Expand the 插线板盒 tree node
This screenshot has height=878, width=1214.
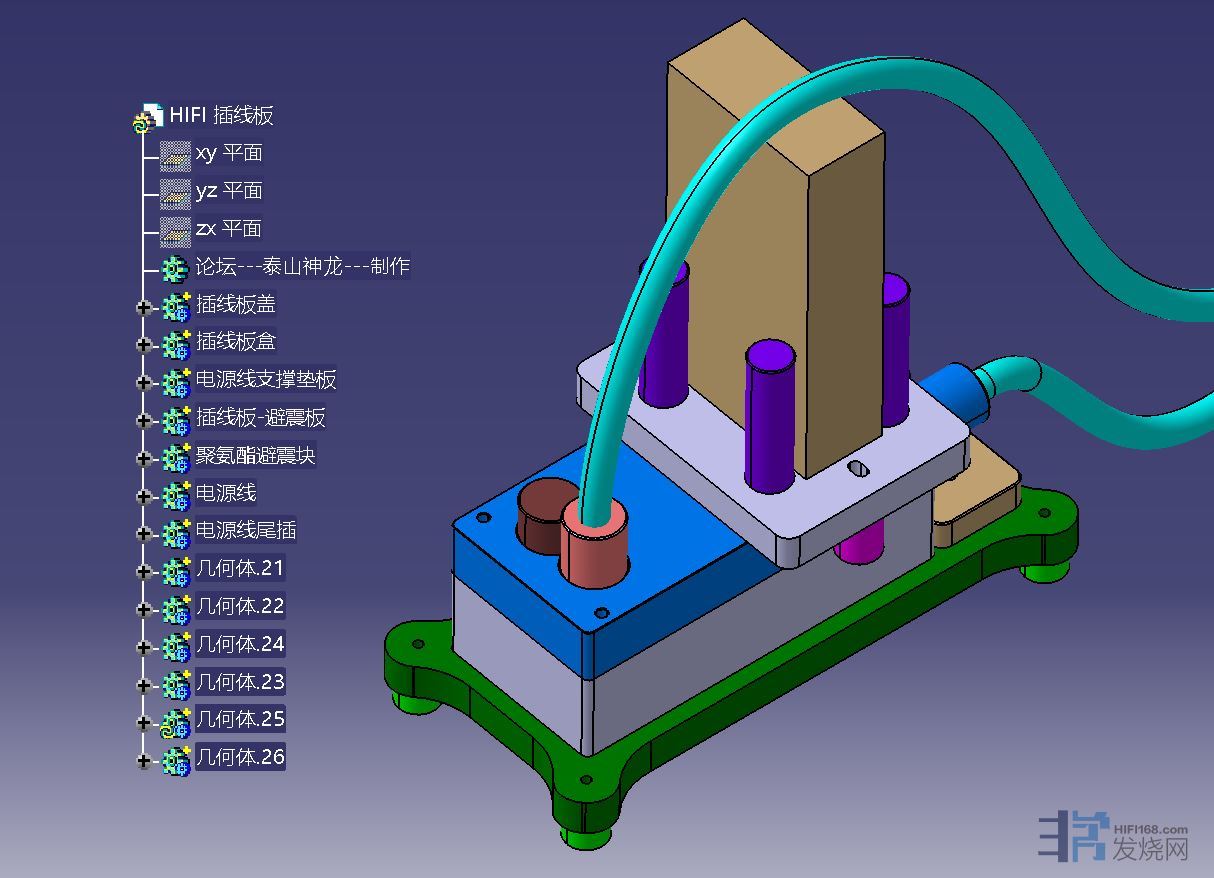[x=143, y=344]
